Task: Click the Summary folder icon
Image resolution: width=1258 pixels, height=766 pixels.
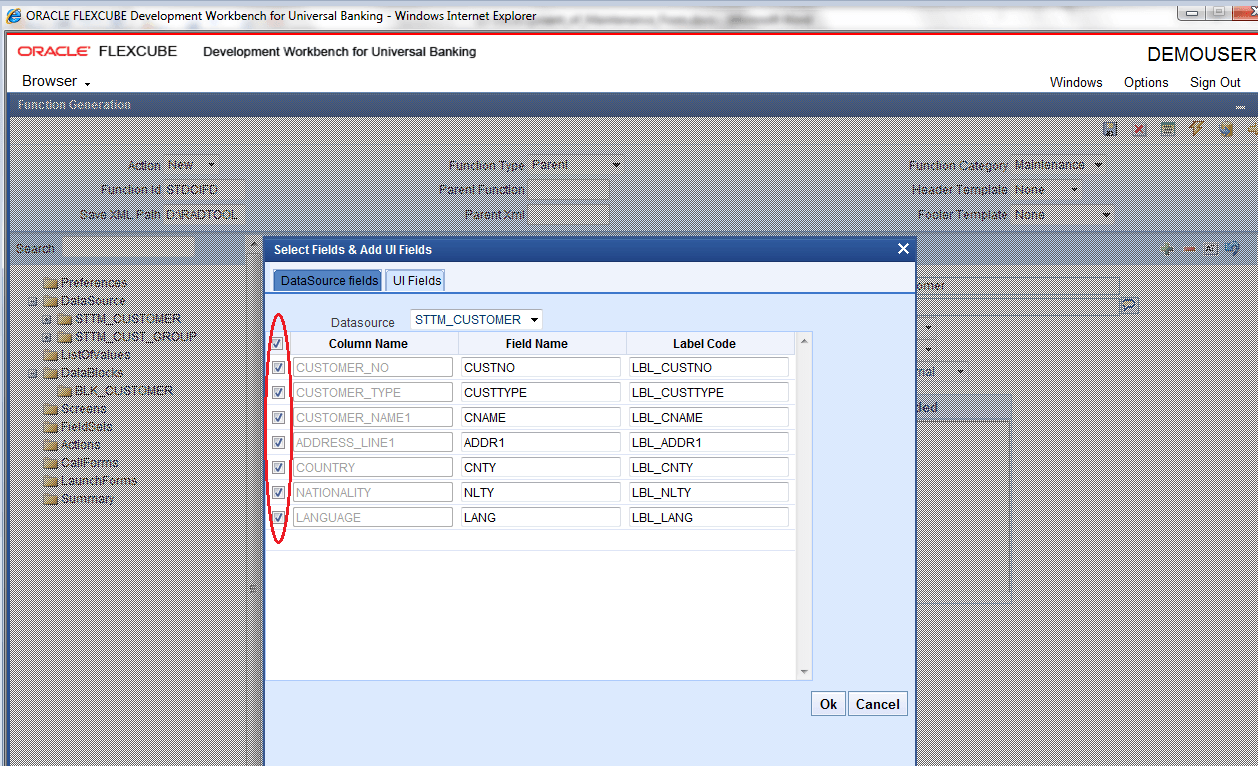Action: coord(50,499)
